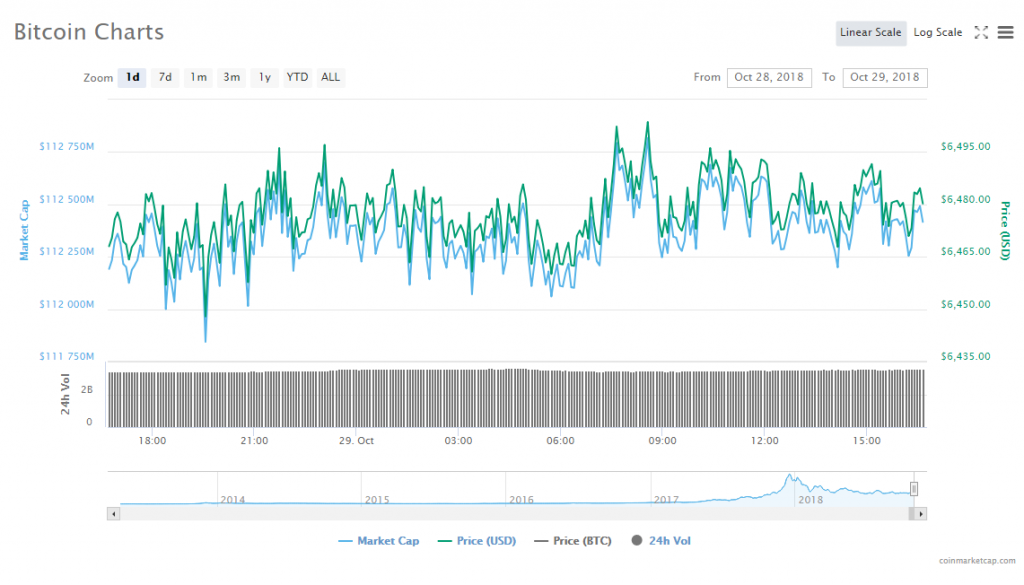Click the To date field

885,78
